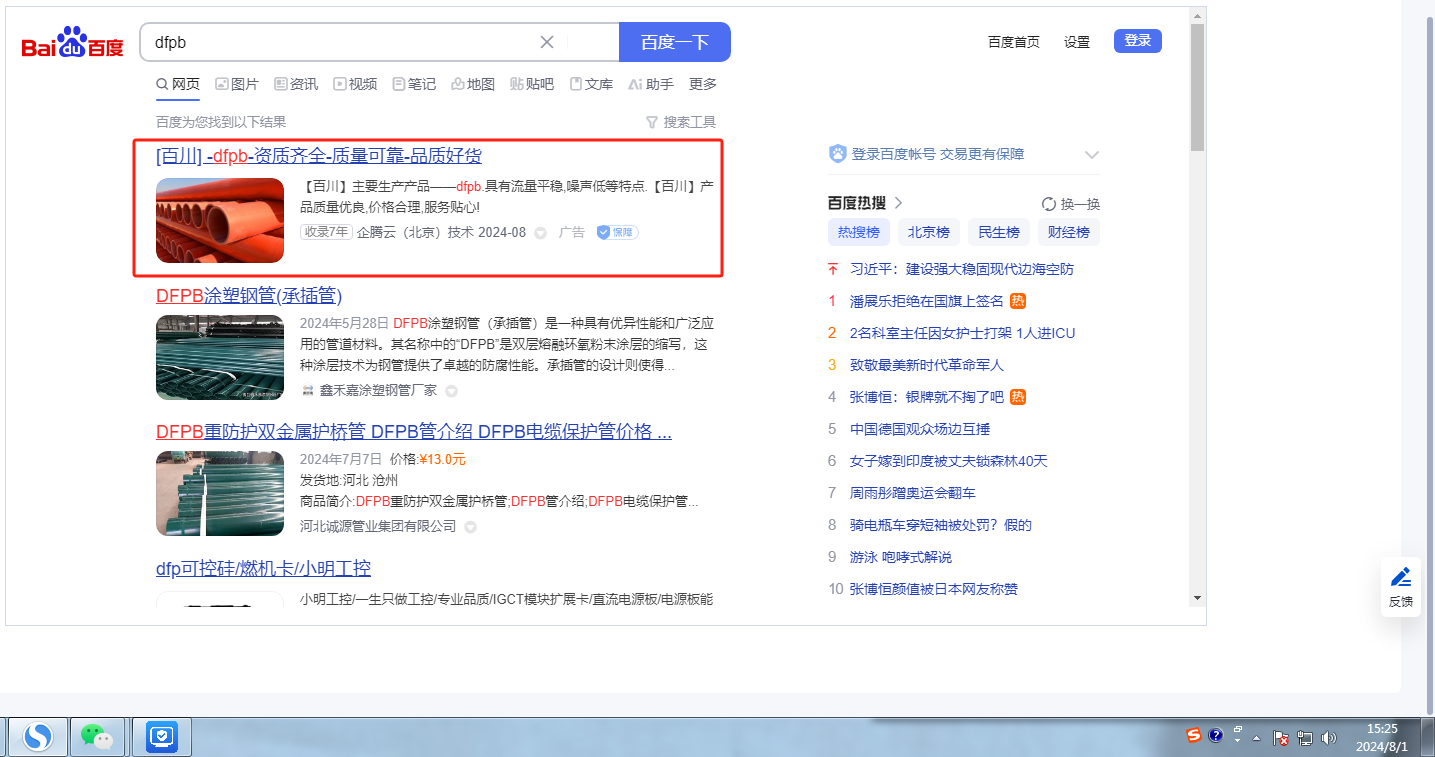Expand the 登录百度帐号 panel chevron

[1091, 155]
